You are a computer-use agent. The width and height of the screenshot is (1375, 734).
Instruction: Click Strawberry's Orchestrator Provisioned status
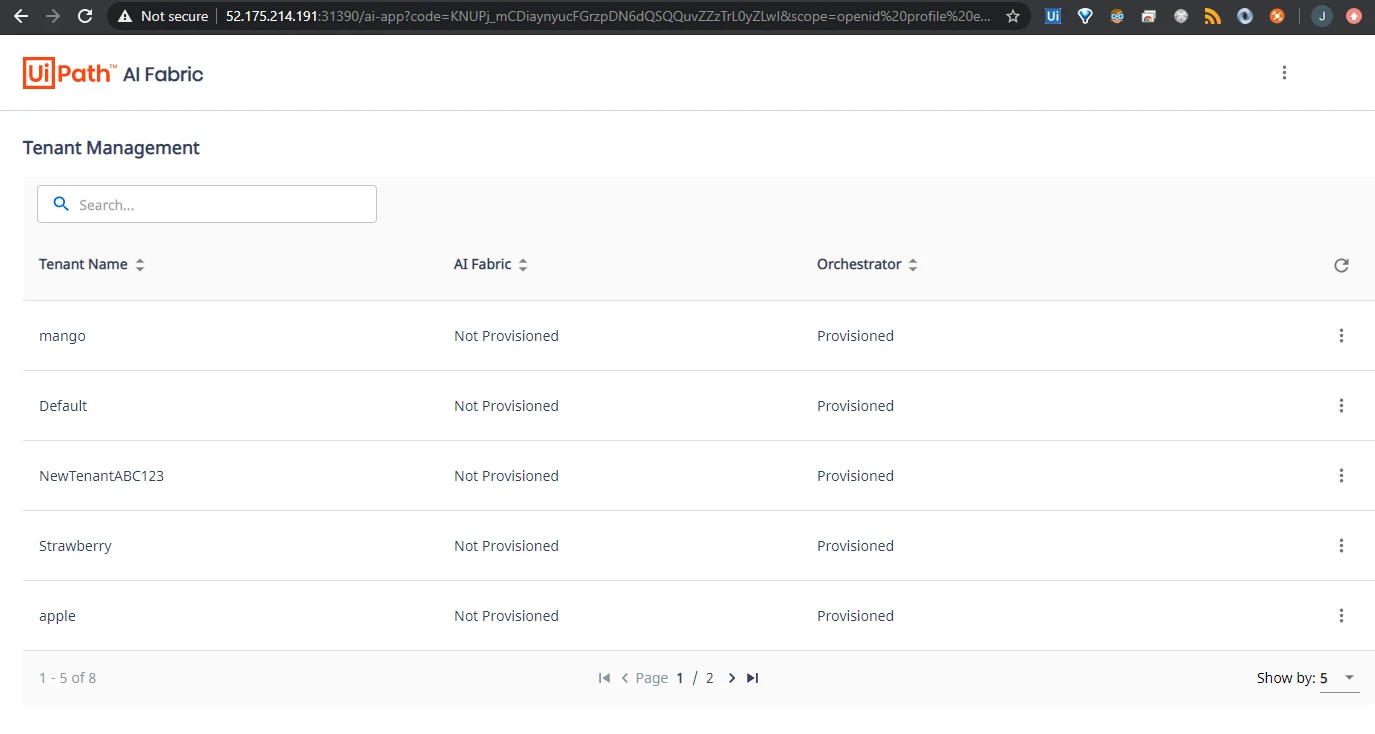click(x=855, y=546)
